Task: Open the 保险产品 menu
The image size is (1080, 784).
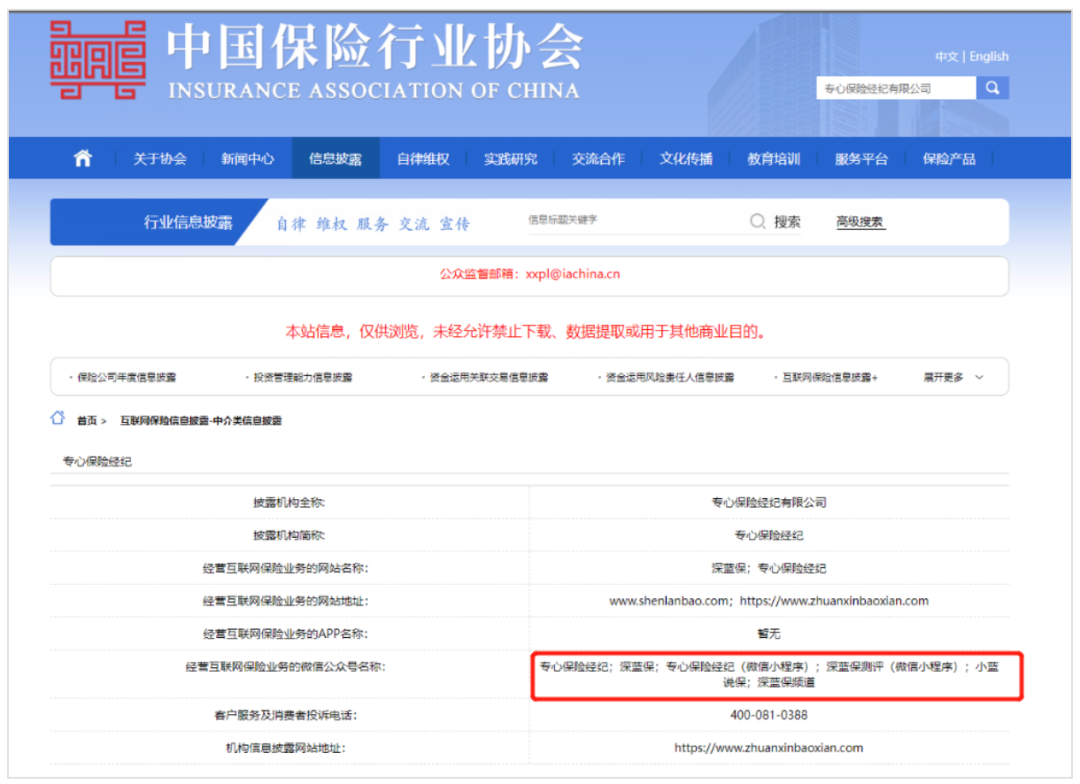Action: point(949,159)
